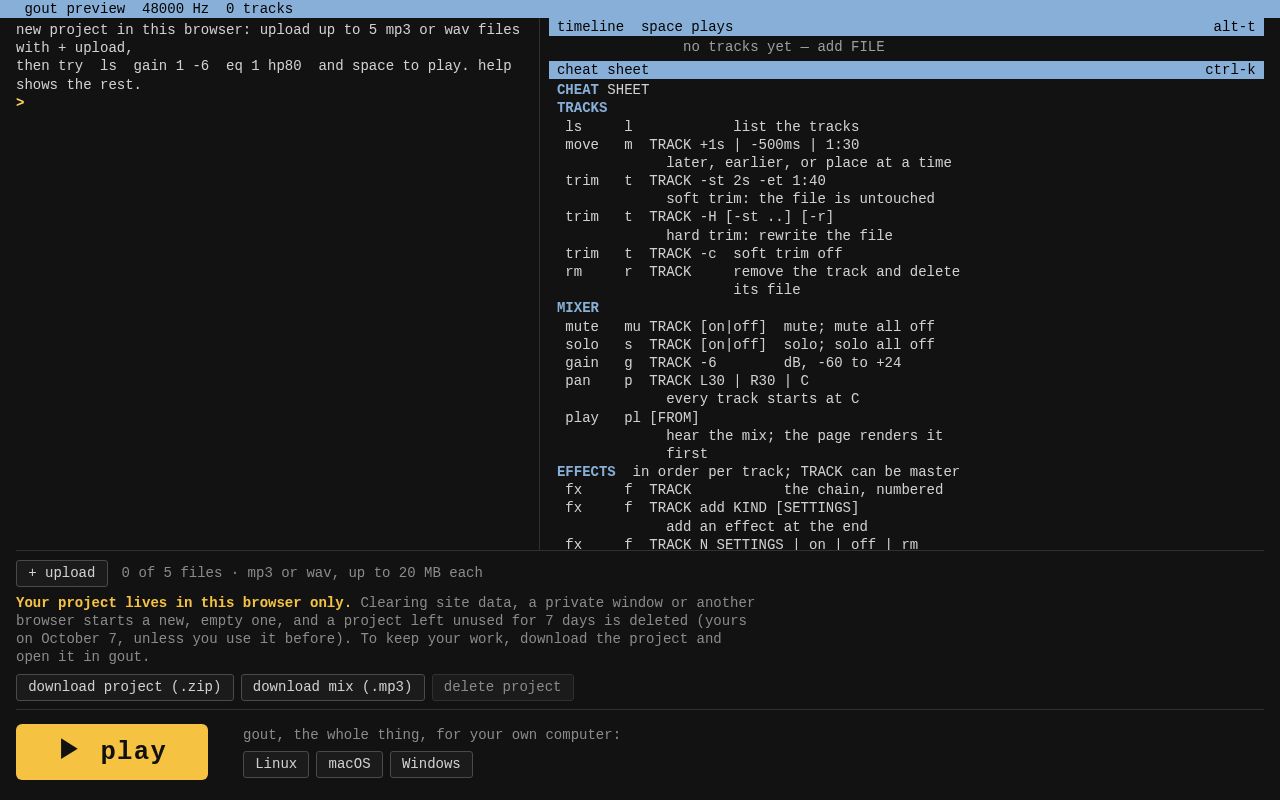Download the project as a .zip
1280x800 pixels.
125,687
